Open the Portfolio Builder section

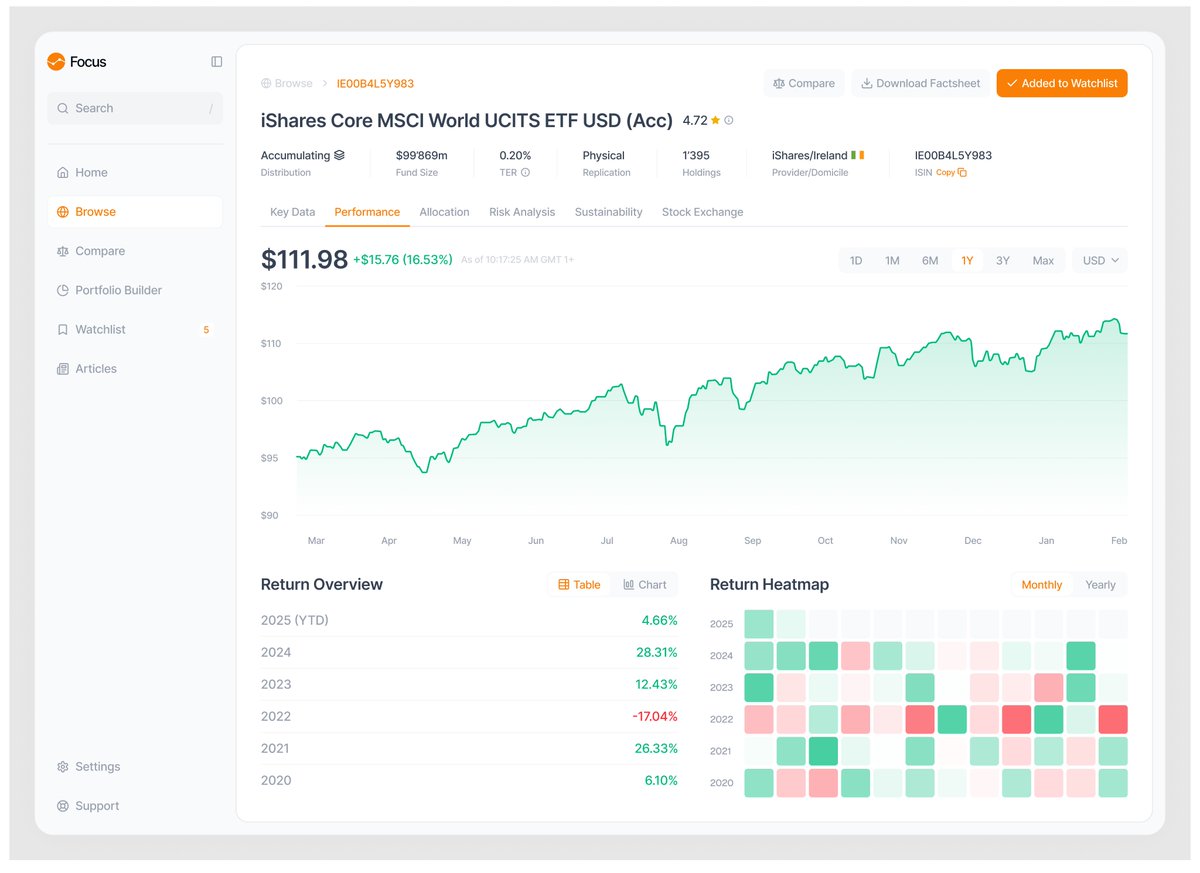[x=117, y=290]
